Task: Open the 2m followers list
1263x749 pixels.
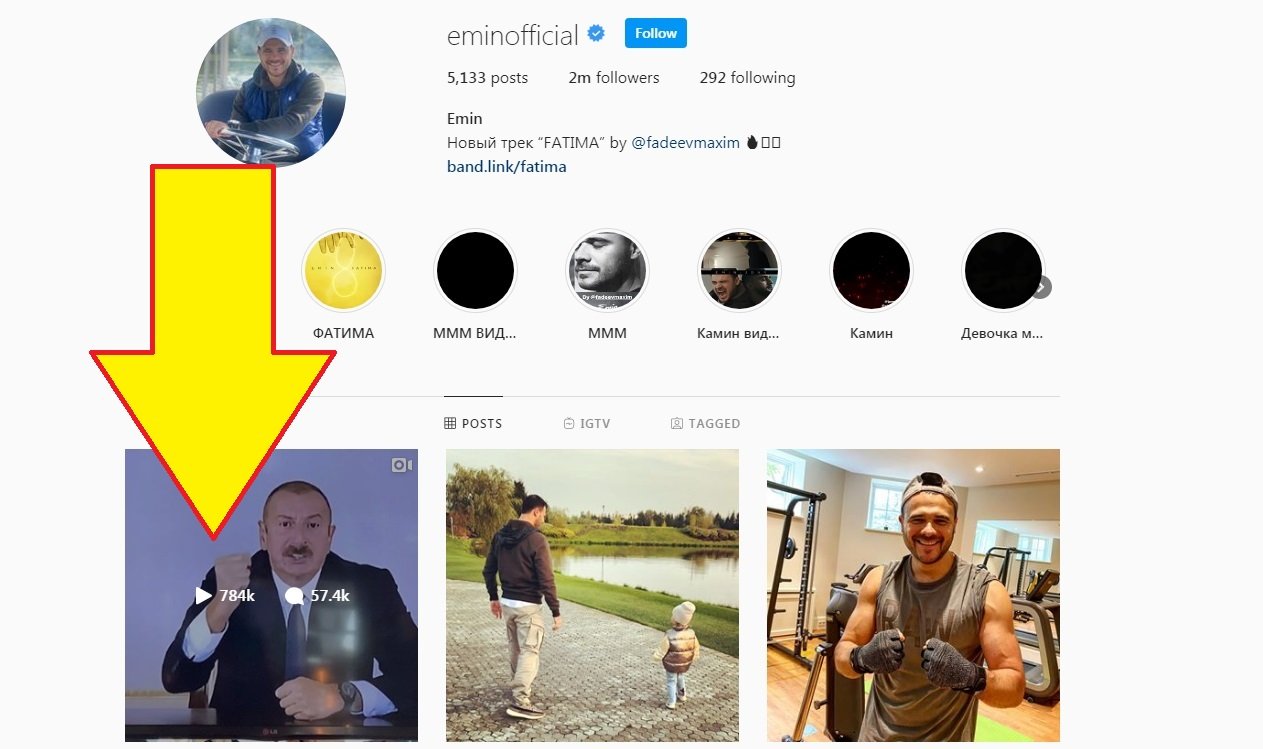Action: coord(614,77)
